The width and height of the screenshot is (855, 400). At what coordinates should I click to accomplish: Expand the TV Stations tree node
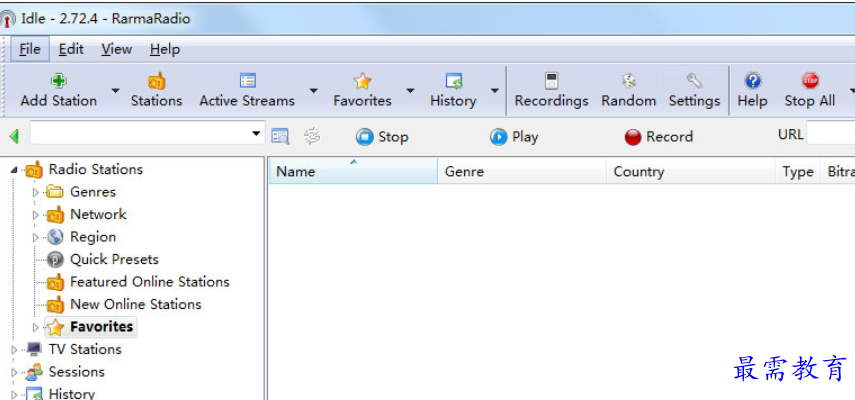(14, 349)
